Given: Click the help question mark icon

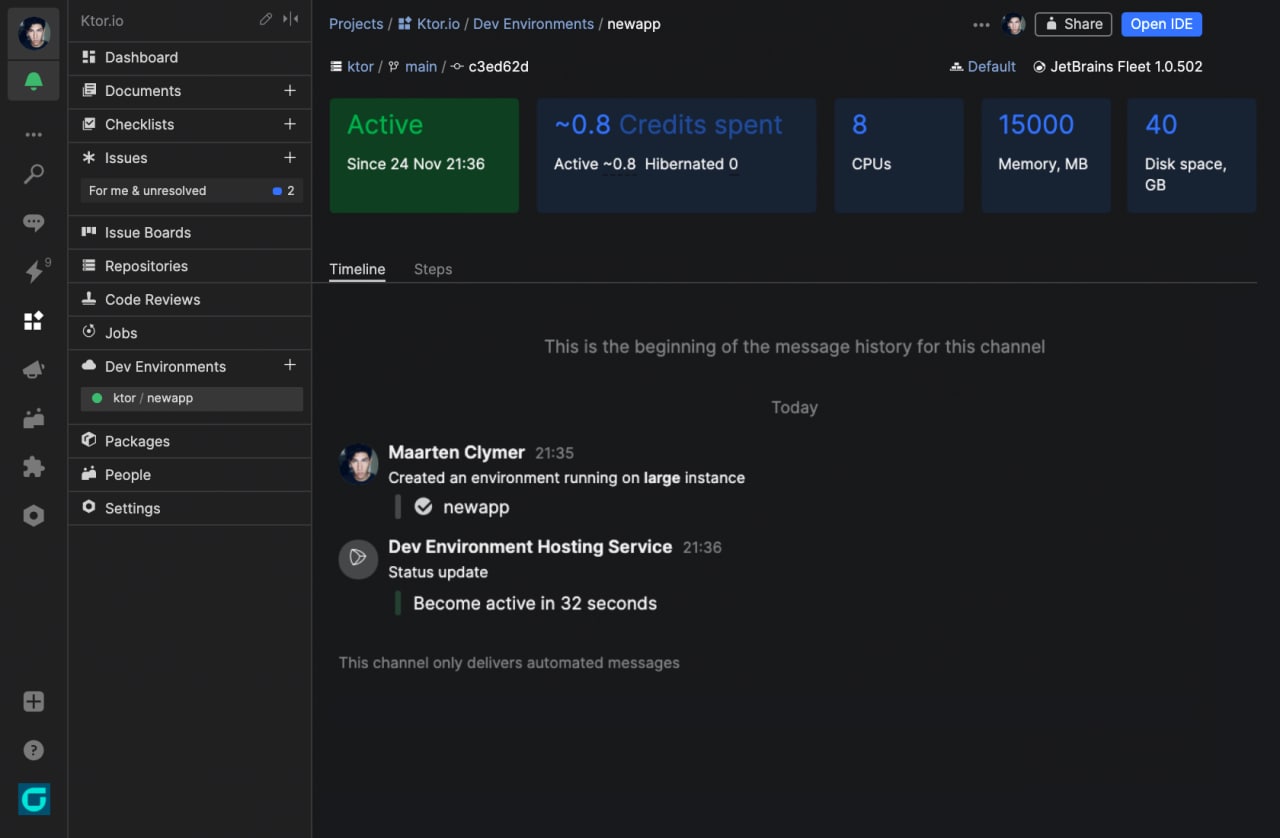Looking at the screenshot, I should click(x=34, y=750).
